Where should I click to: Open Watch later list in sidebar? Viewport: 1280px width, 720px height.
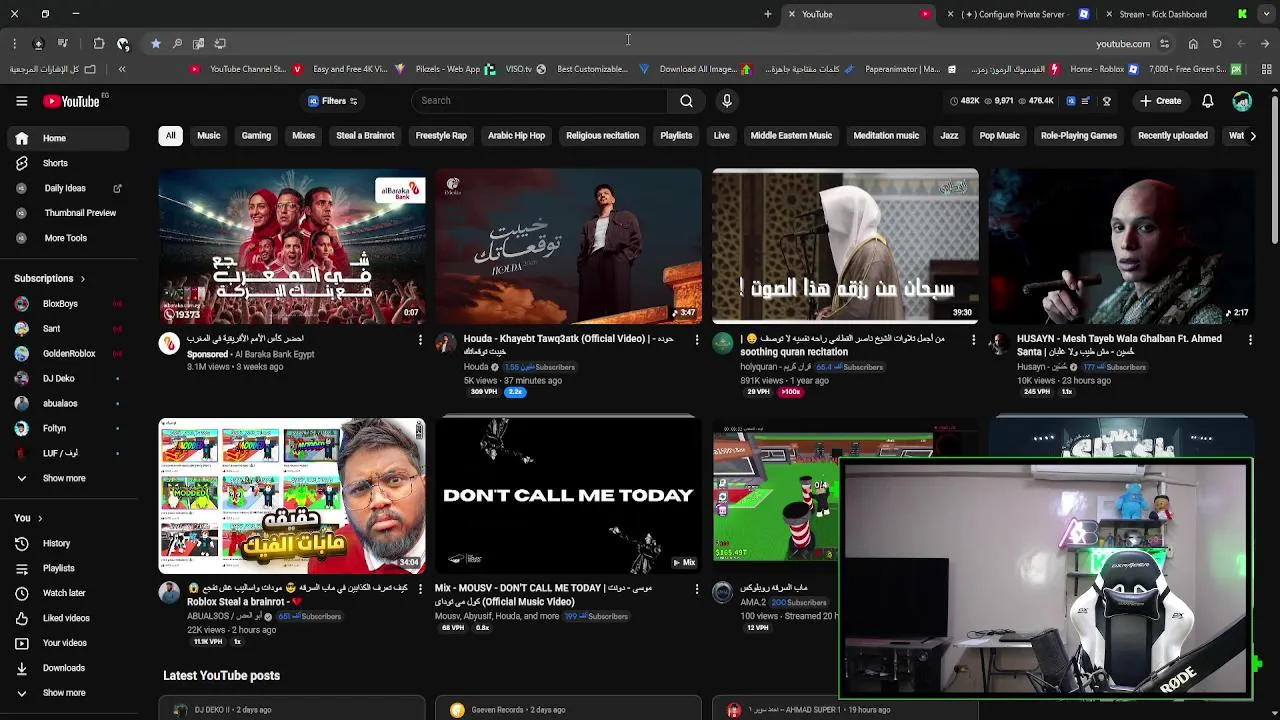(x=64, y=593)
